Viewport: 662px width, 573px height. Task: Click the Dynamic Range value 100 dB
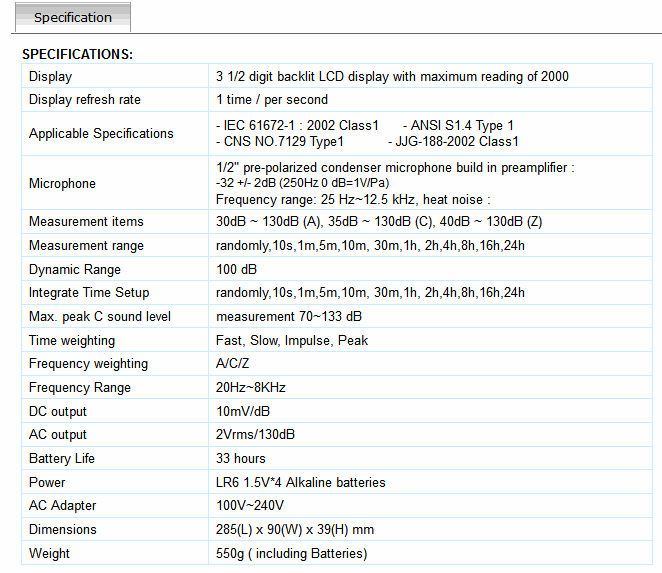pos(236,270)
